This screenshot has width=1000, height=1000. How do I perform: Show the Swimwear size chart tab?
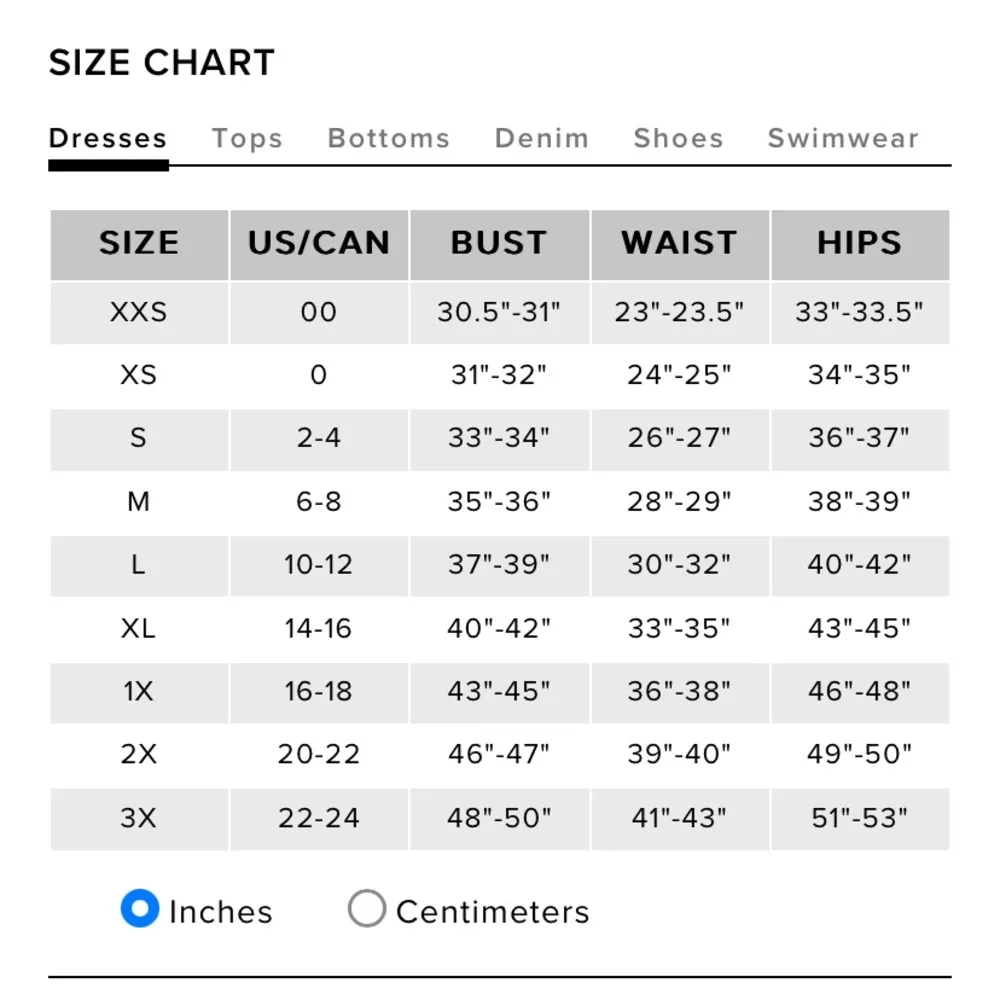(x=843, y=138)
